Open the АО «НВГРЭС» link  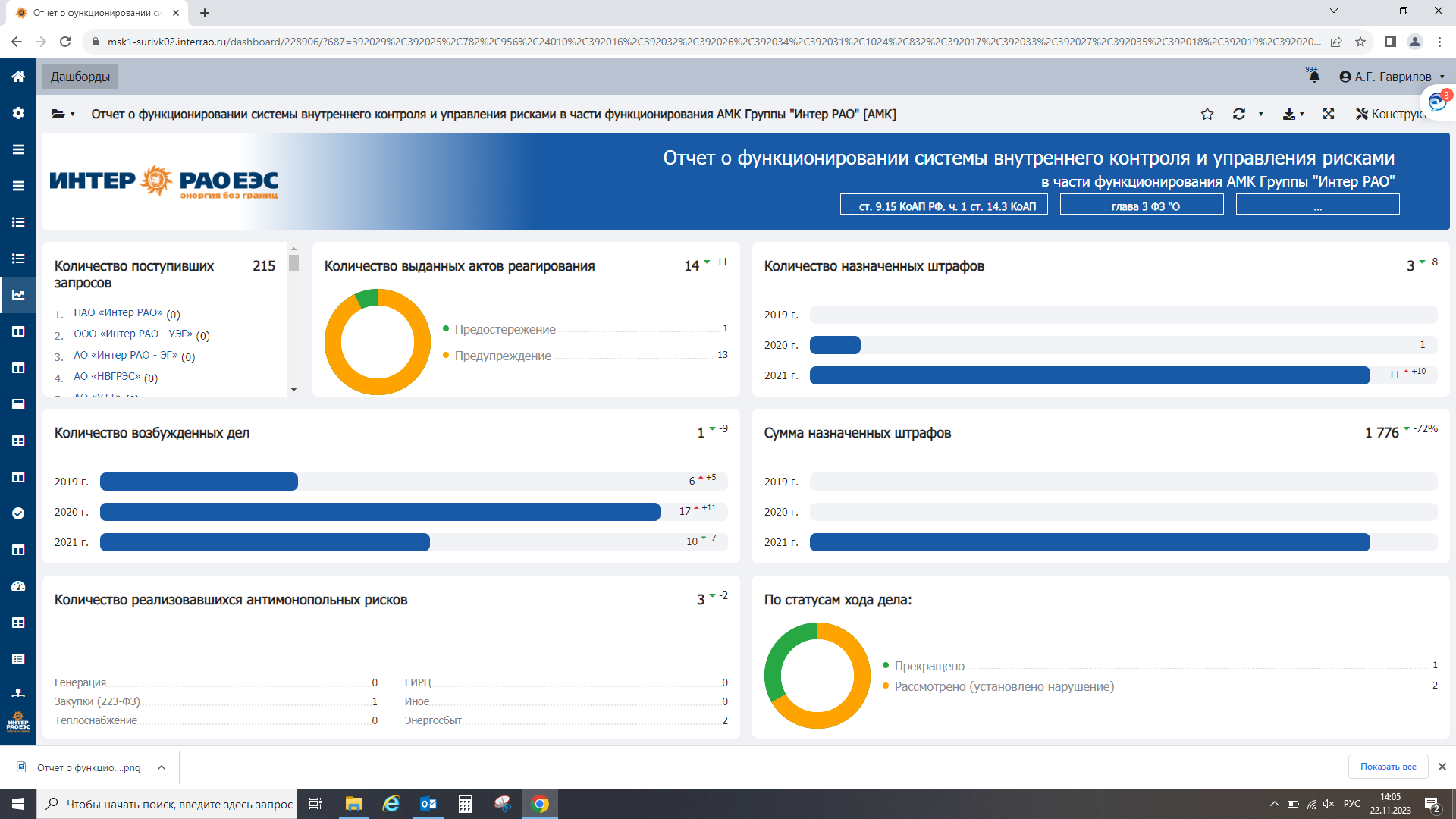point(107,376)
